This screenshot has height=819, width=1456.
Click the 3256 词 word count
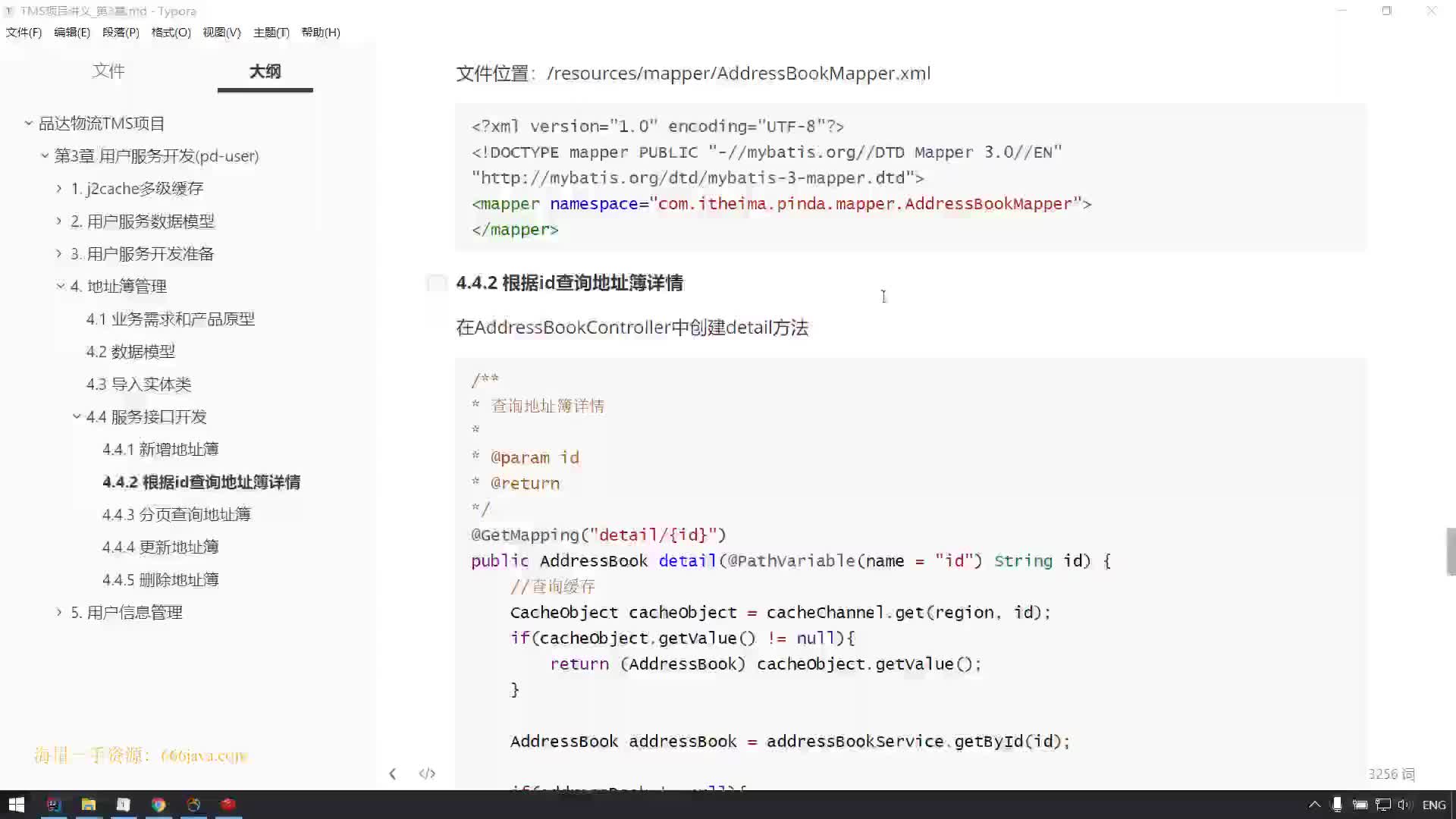click(x=1391, y=773)
